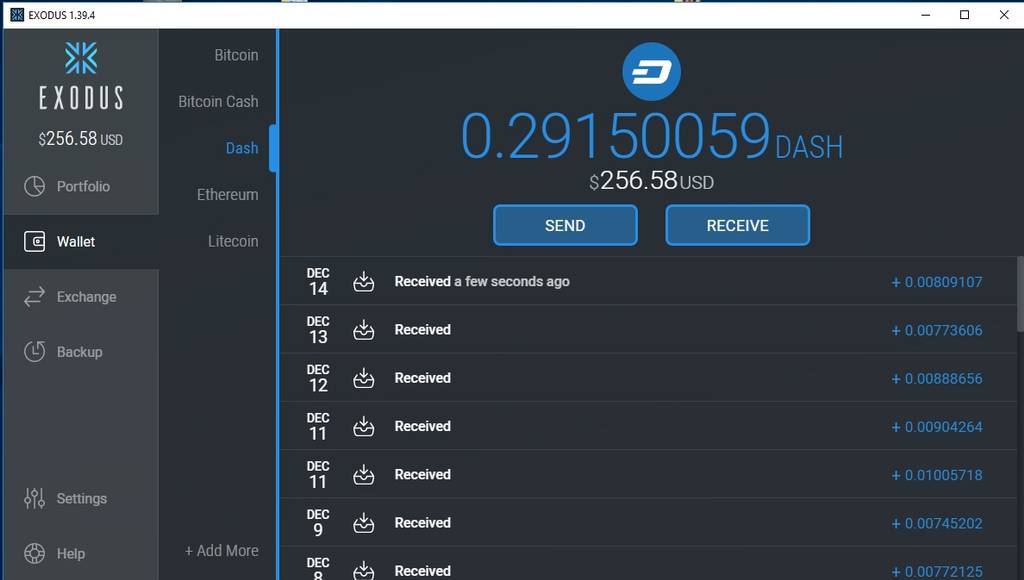Click the Backup clock icon

pos(35,351)
